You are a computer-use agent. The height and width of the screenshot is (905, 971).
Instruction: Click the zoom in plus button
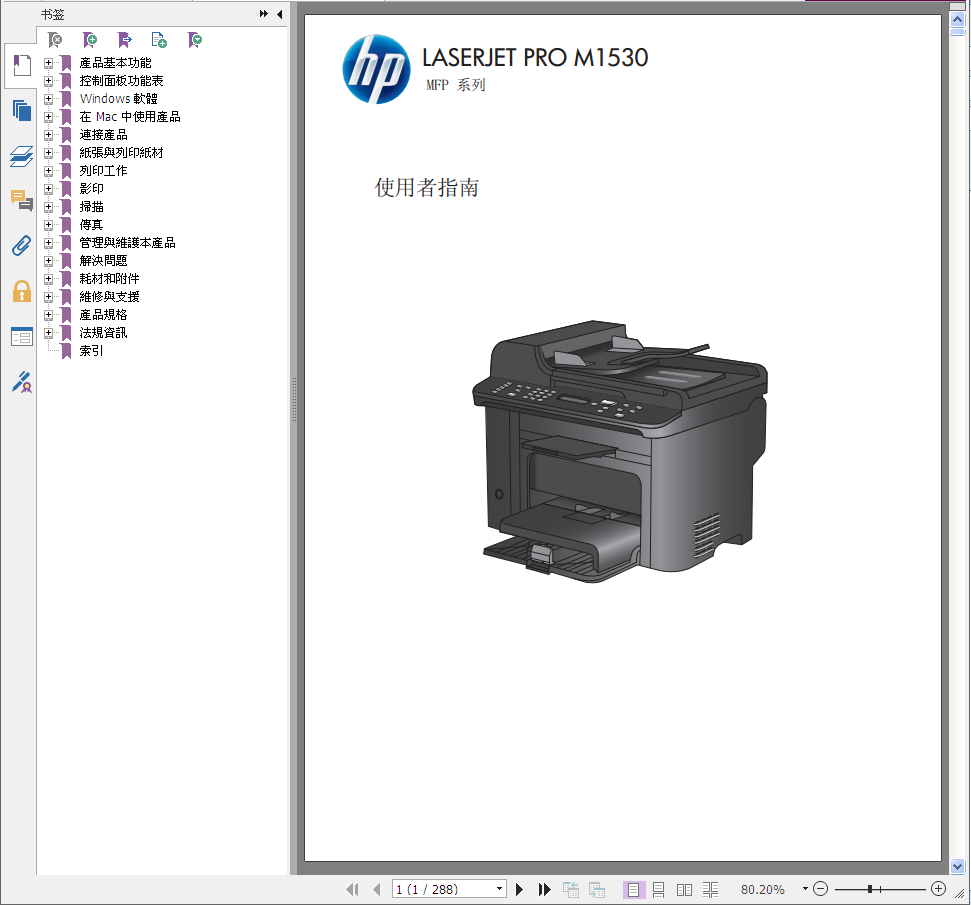(x=938, y=889)
